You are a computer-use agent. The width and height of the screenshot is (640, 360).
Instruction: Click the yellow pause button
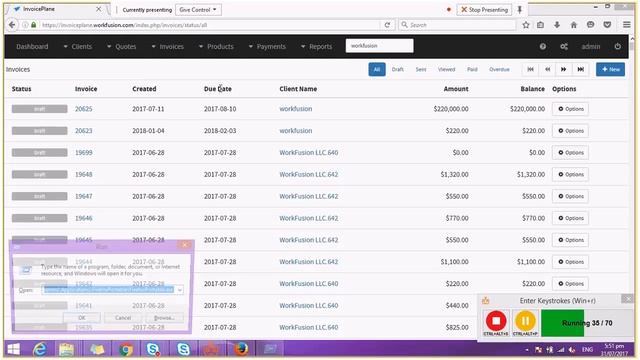[525, 321]
